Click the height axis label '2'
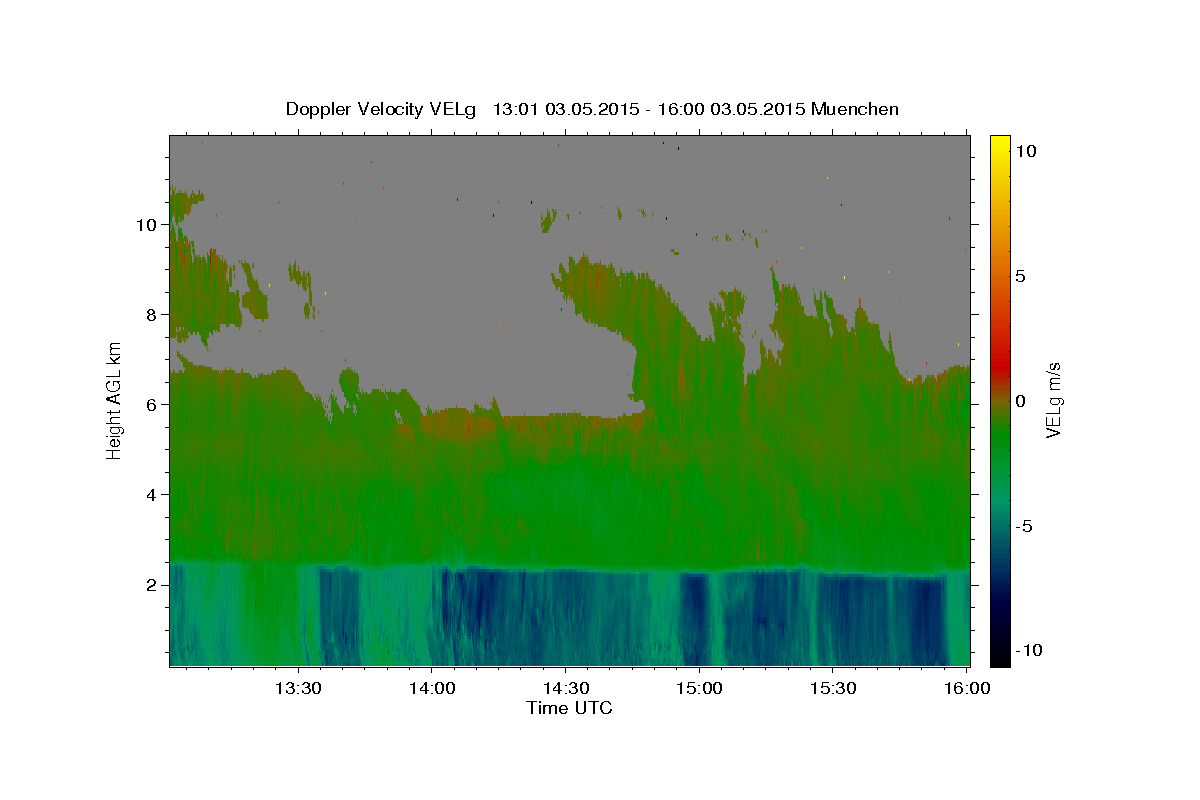 (x=153, y=585)
